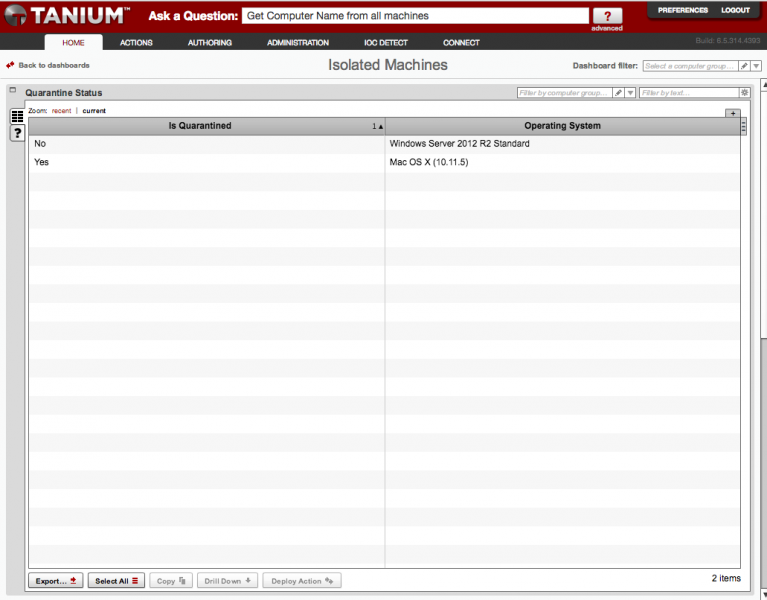Click the Filter by text field
The width and height of the screenshot is (767, 600).
click(689, 92)
